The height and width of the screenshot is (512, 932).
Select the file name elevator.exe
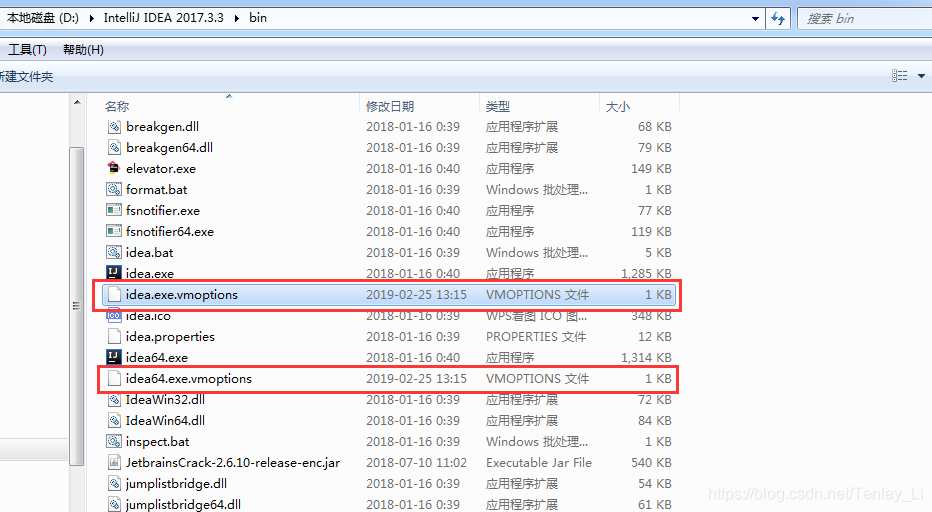point(161,169)
